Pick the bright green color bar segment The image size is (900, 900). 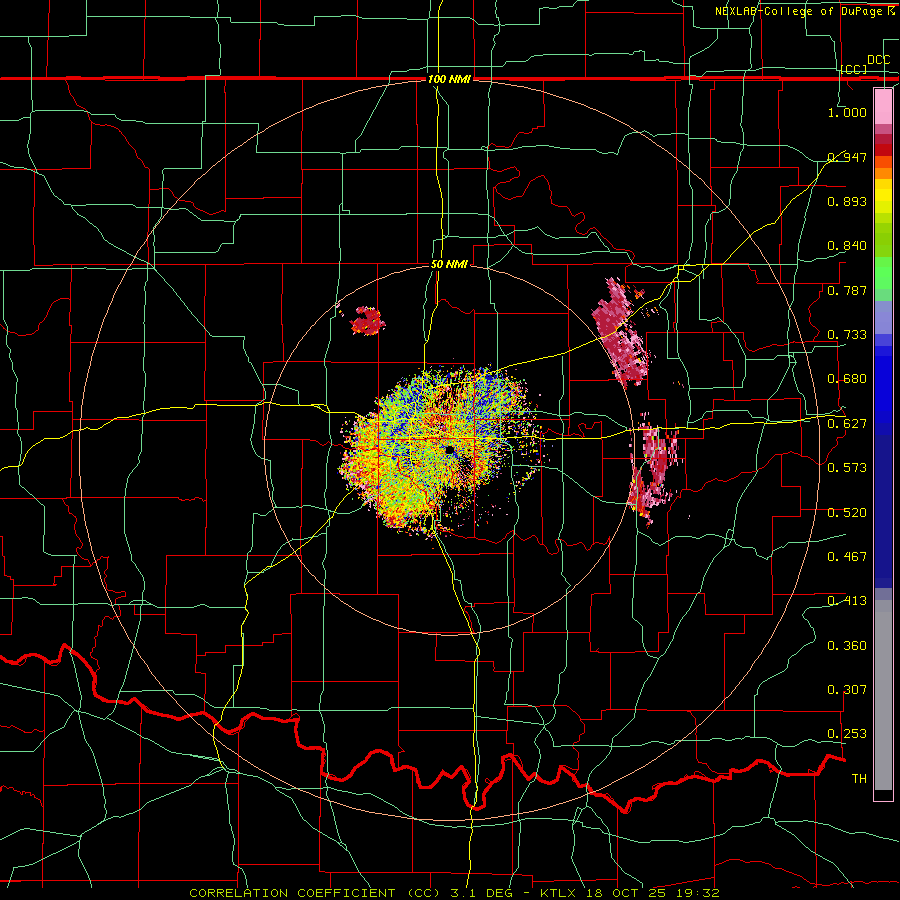(883, 273)
